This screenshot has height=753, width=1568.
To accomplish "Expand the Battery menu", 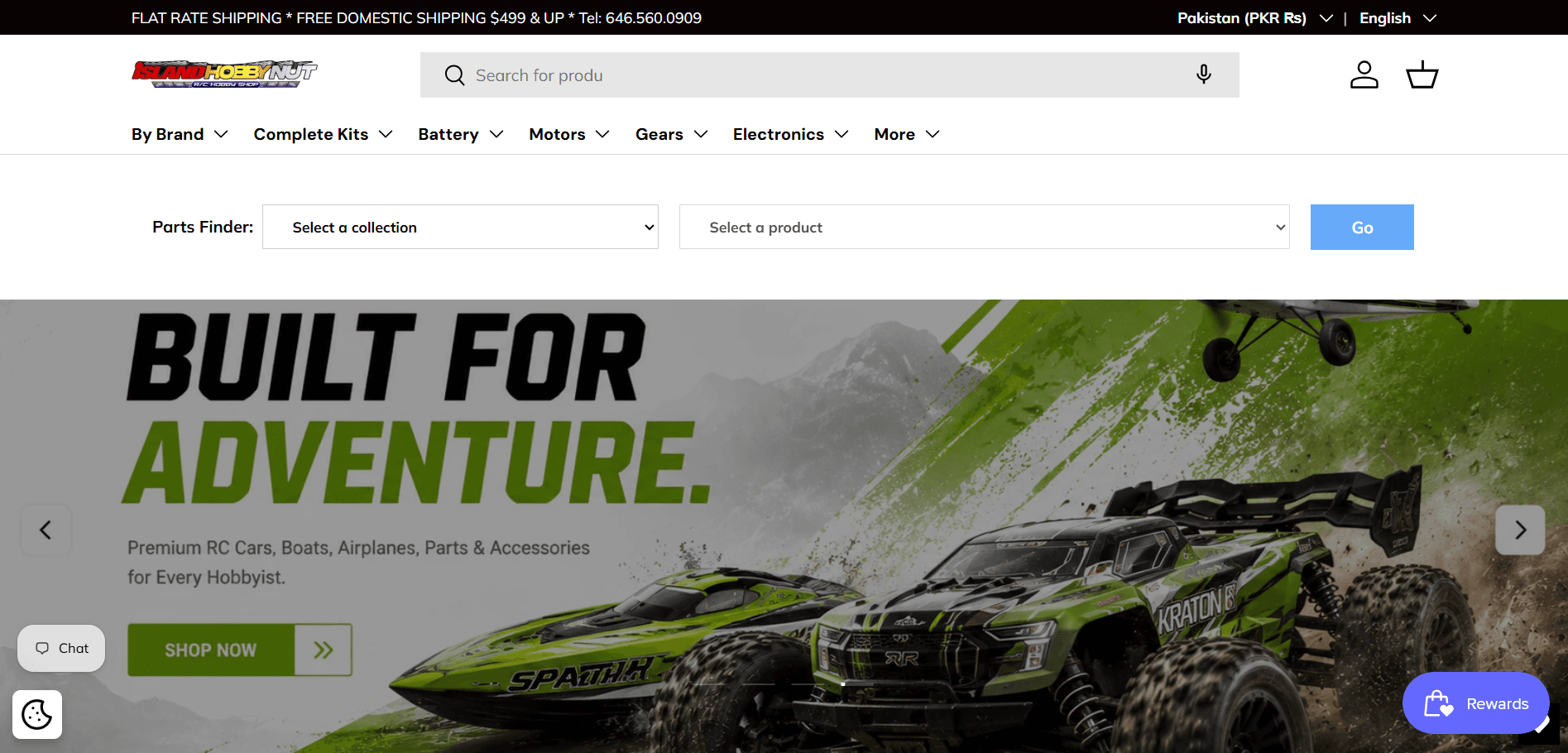I will [461, 134].
